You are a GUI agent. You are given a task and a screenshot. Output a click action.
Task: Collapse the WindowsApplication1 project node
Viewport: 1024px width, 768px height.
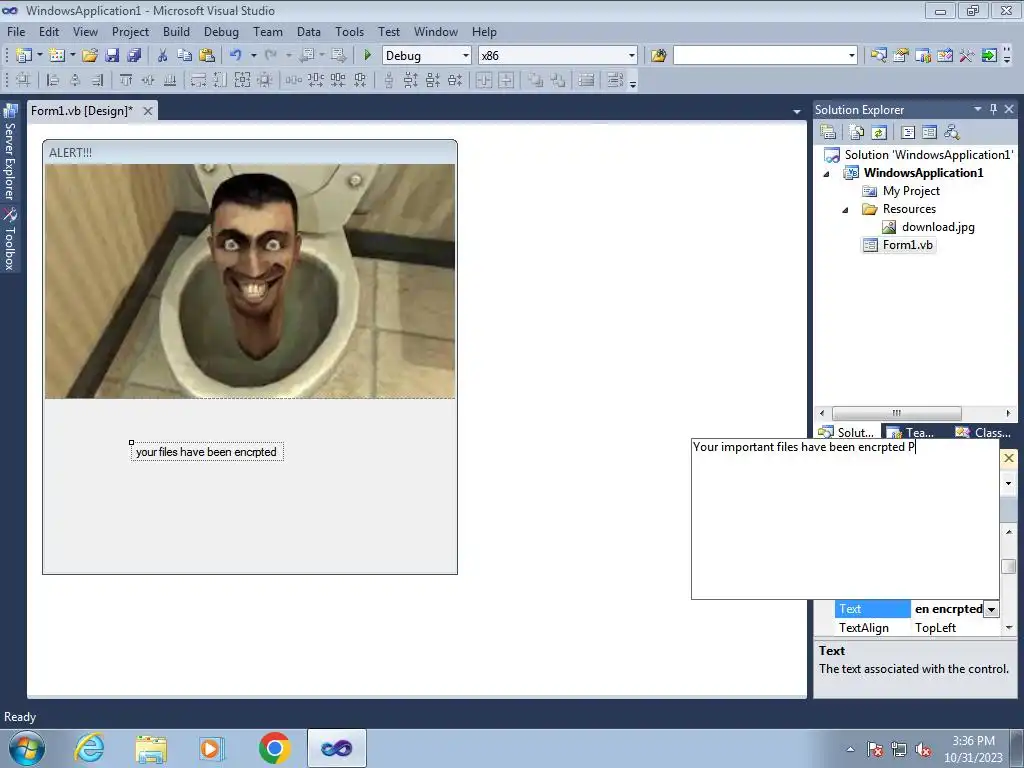point(826,174)
